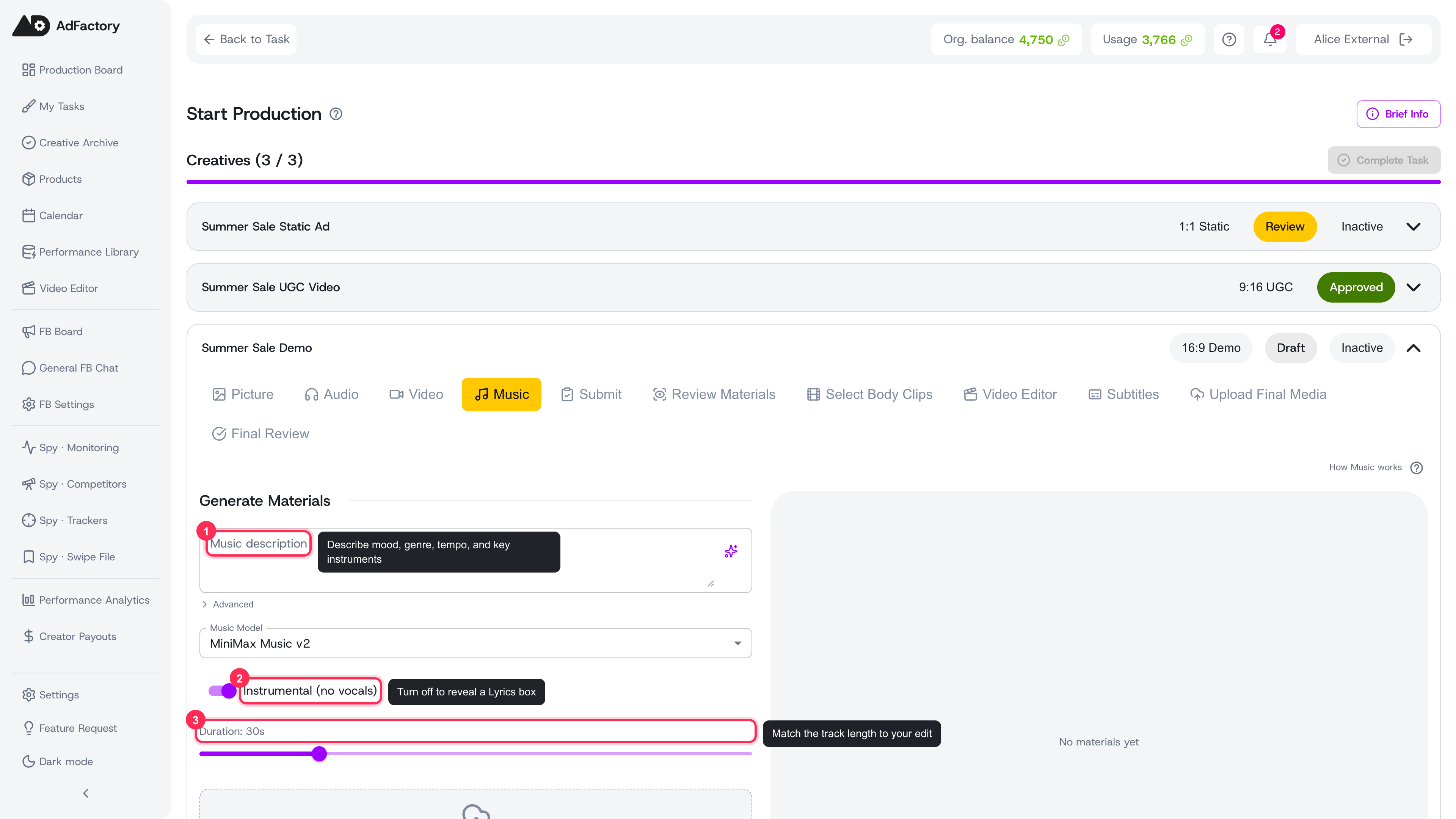Click the Back to Task button
The image size is (1456, 819).
pyautogui.click(x=246, y=39)
